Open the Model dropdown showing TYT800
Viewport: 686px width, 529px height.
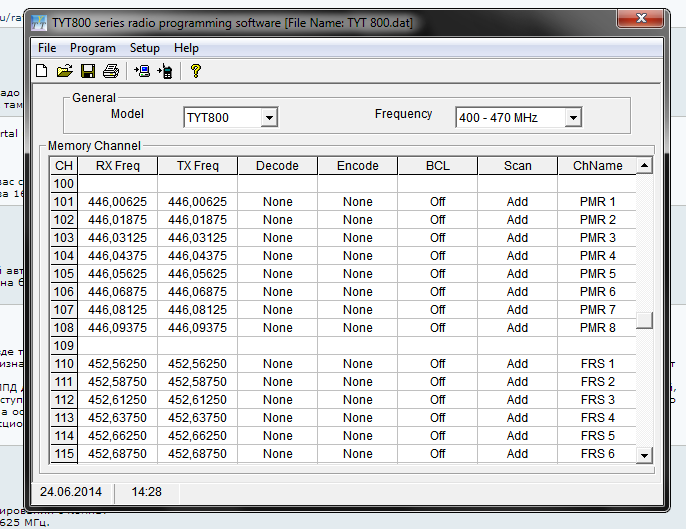click(x=268, y=118)
